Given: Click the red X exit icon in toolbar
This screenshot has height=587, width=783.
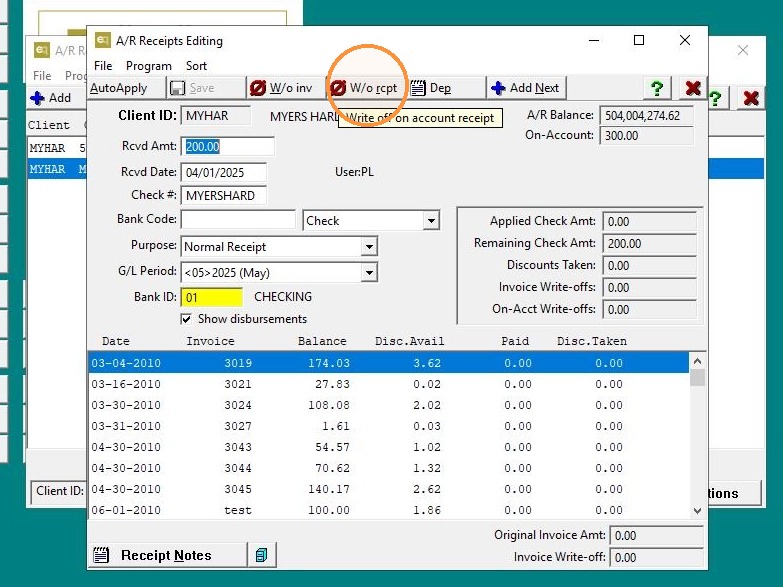Looking at the screenshot, I should [693, 88].
